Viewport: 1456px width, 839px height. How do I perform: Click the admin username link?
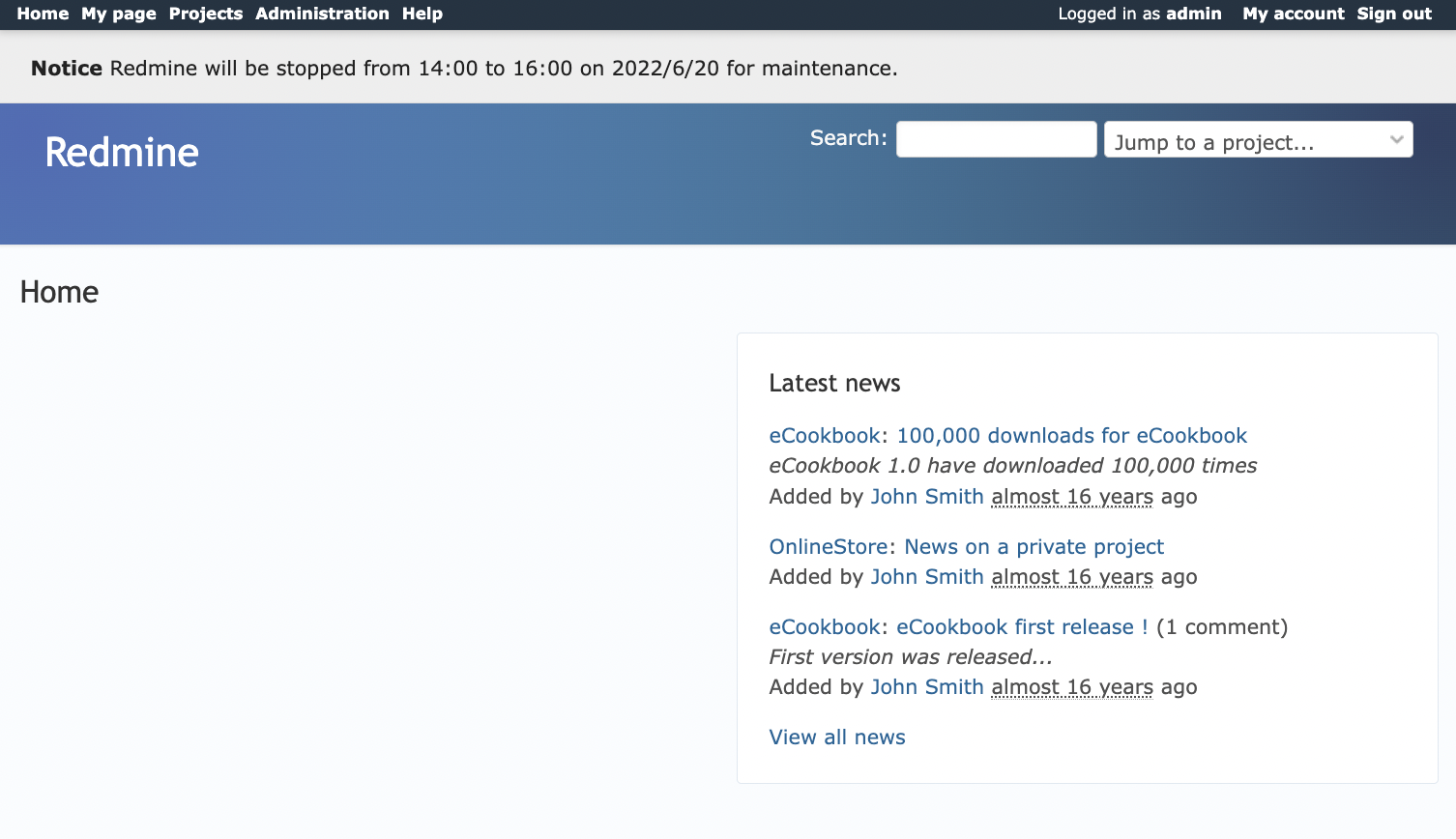click(1193, 14)
